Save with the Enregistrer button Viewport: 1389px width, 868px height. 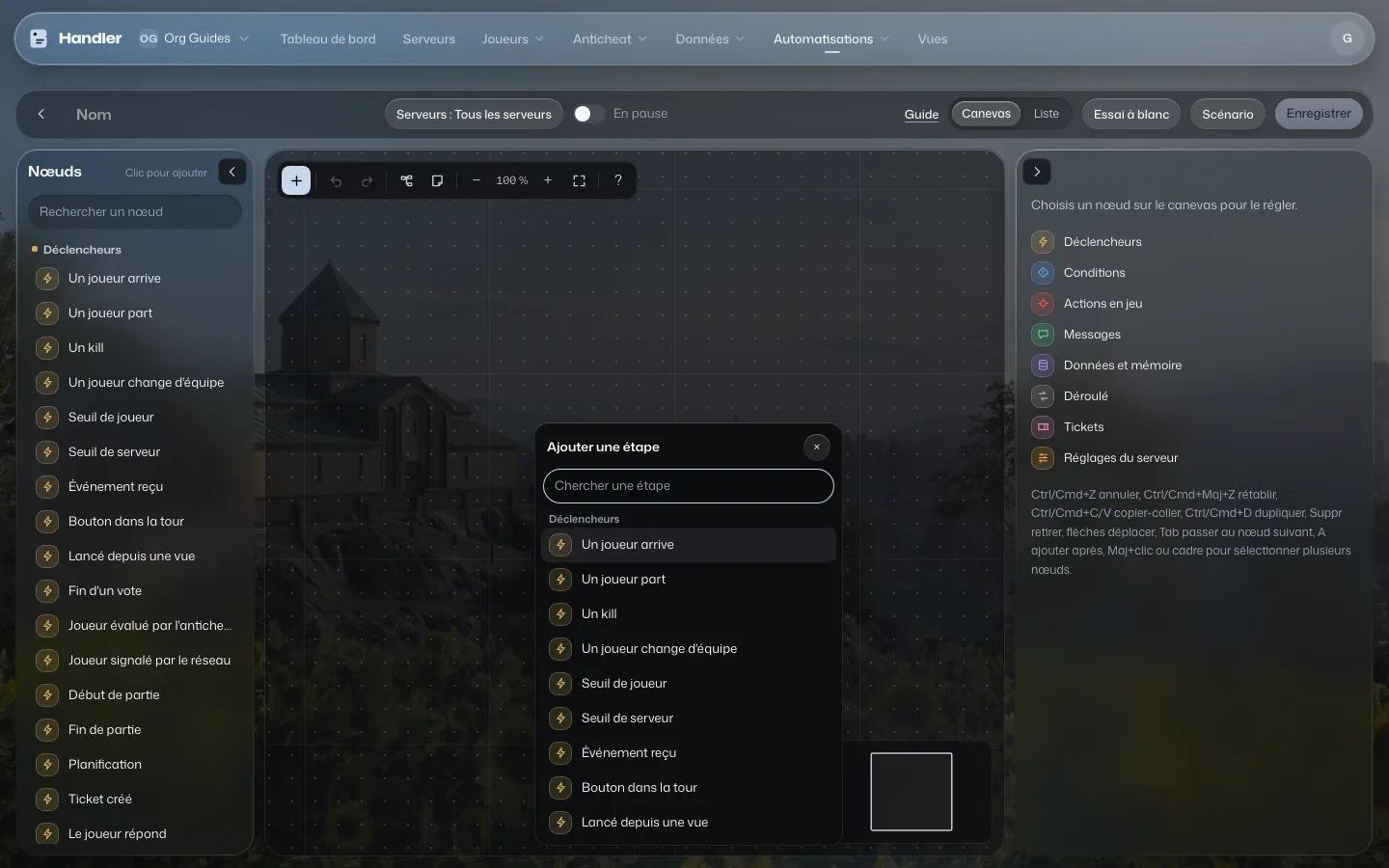tap(1319, 114)
